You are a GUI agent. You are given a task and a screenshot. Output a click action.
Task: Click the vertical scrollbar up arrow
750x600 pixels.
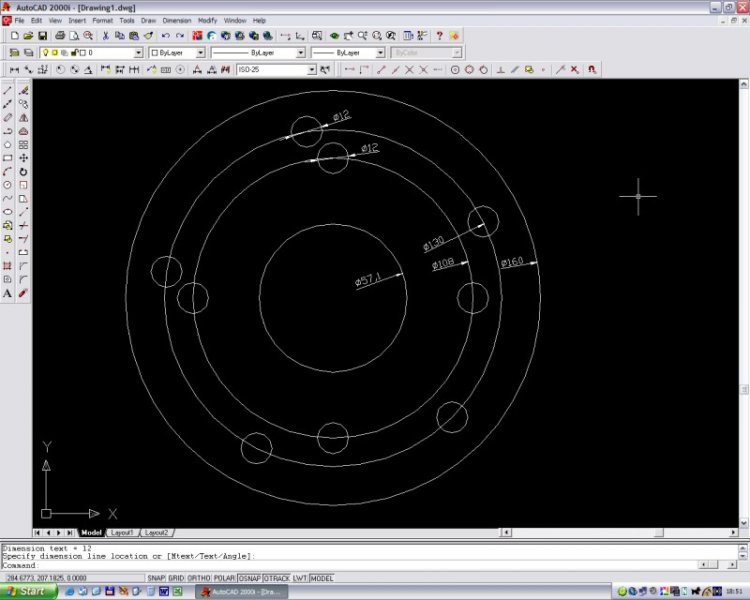744,84
